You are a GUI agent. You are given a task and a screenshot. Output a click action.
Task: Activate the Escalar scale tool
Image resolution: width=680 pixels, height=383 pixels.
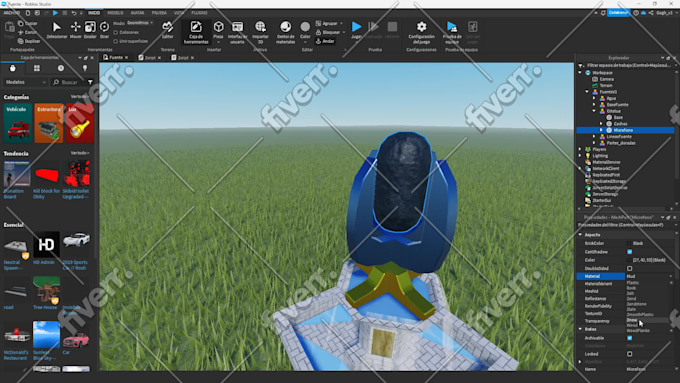[90, 30]
